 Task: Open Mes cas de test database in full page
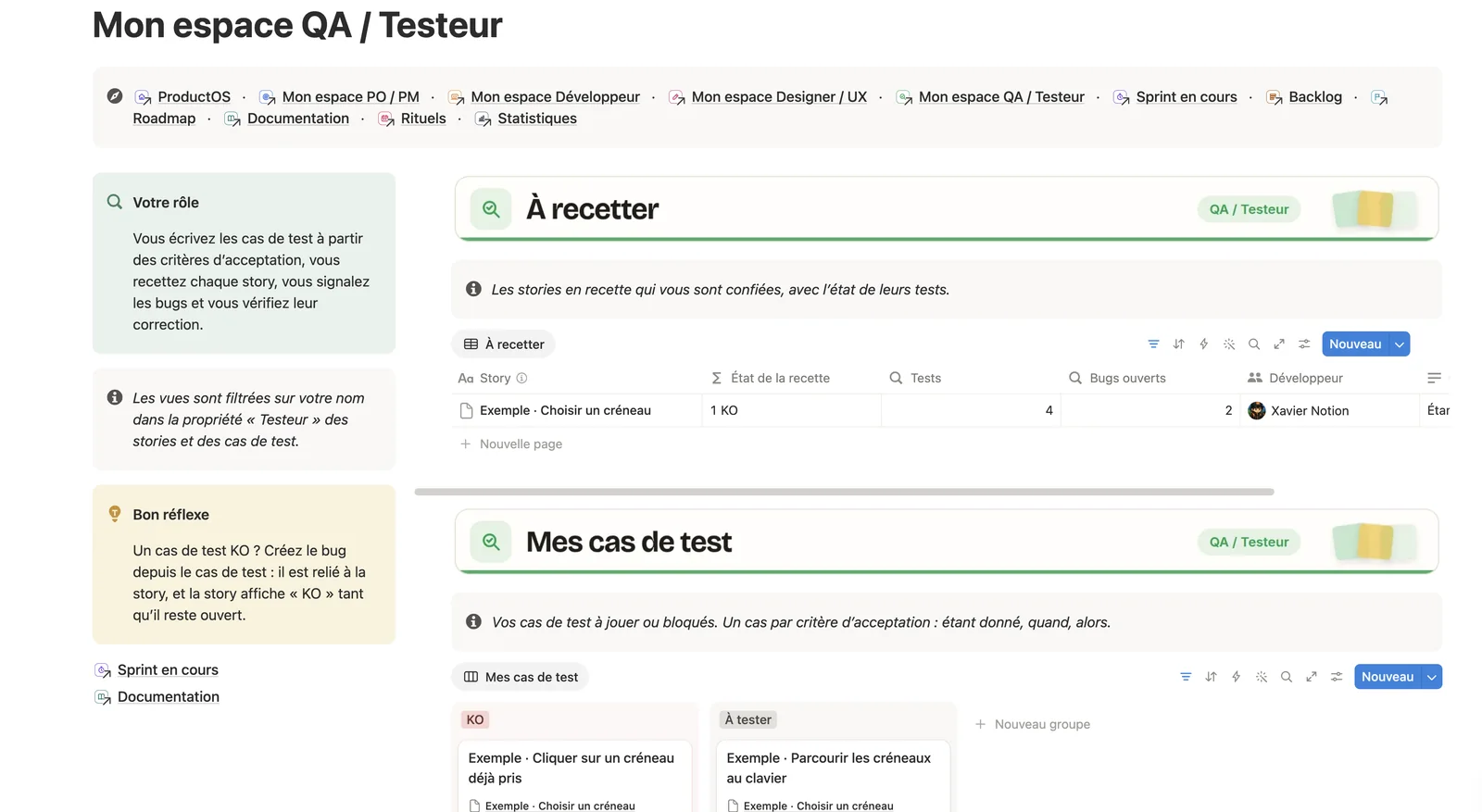(x=1312, y=677)
